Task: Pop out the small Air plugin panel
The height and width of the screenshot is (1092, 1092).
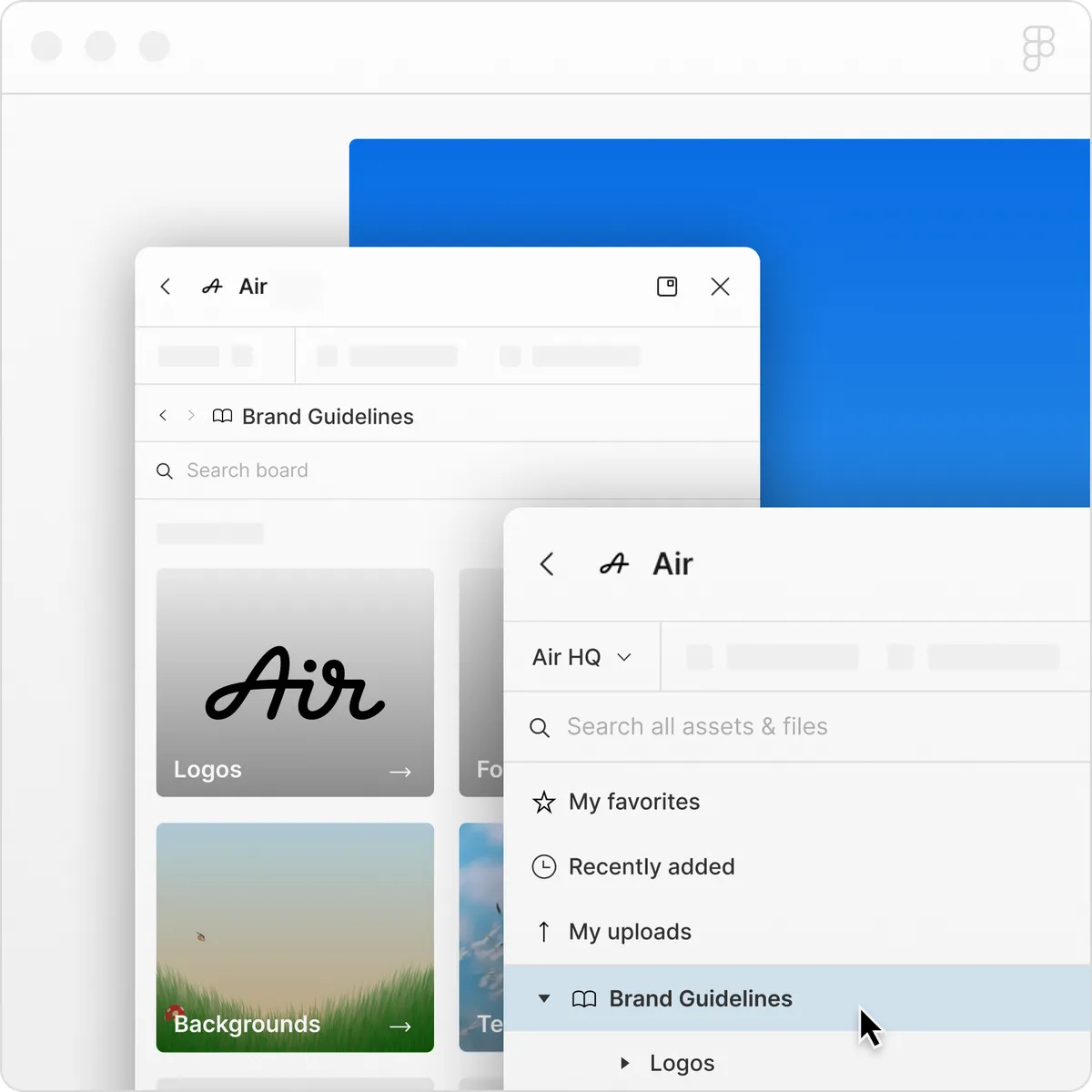Action: point(667,287)
